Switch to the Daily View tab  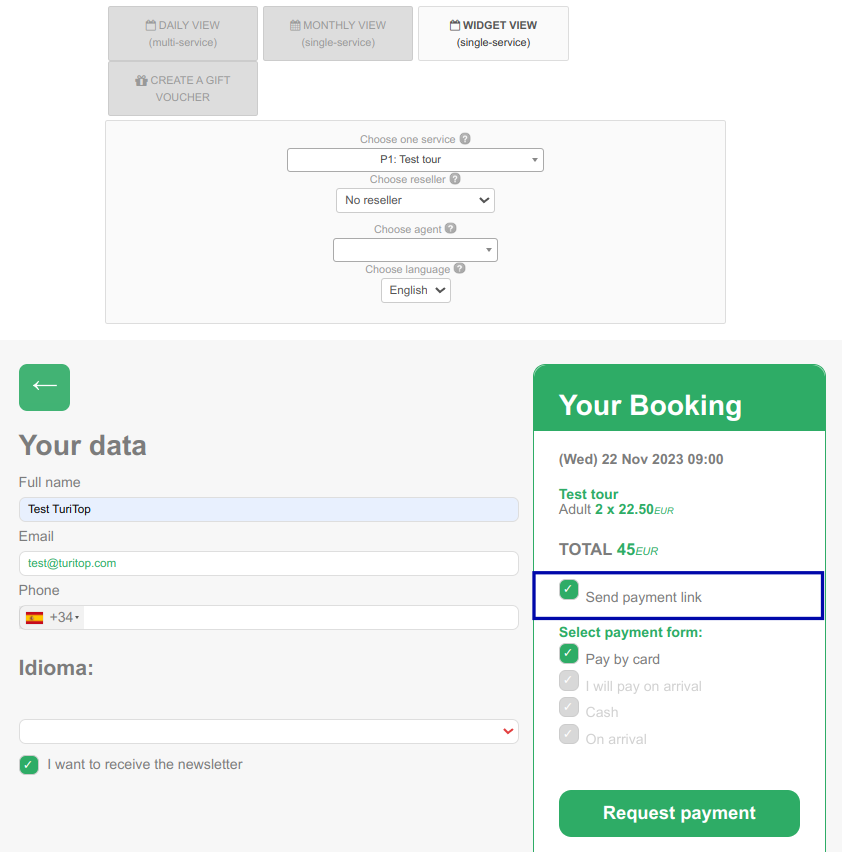[183, 34]
